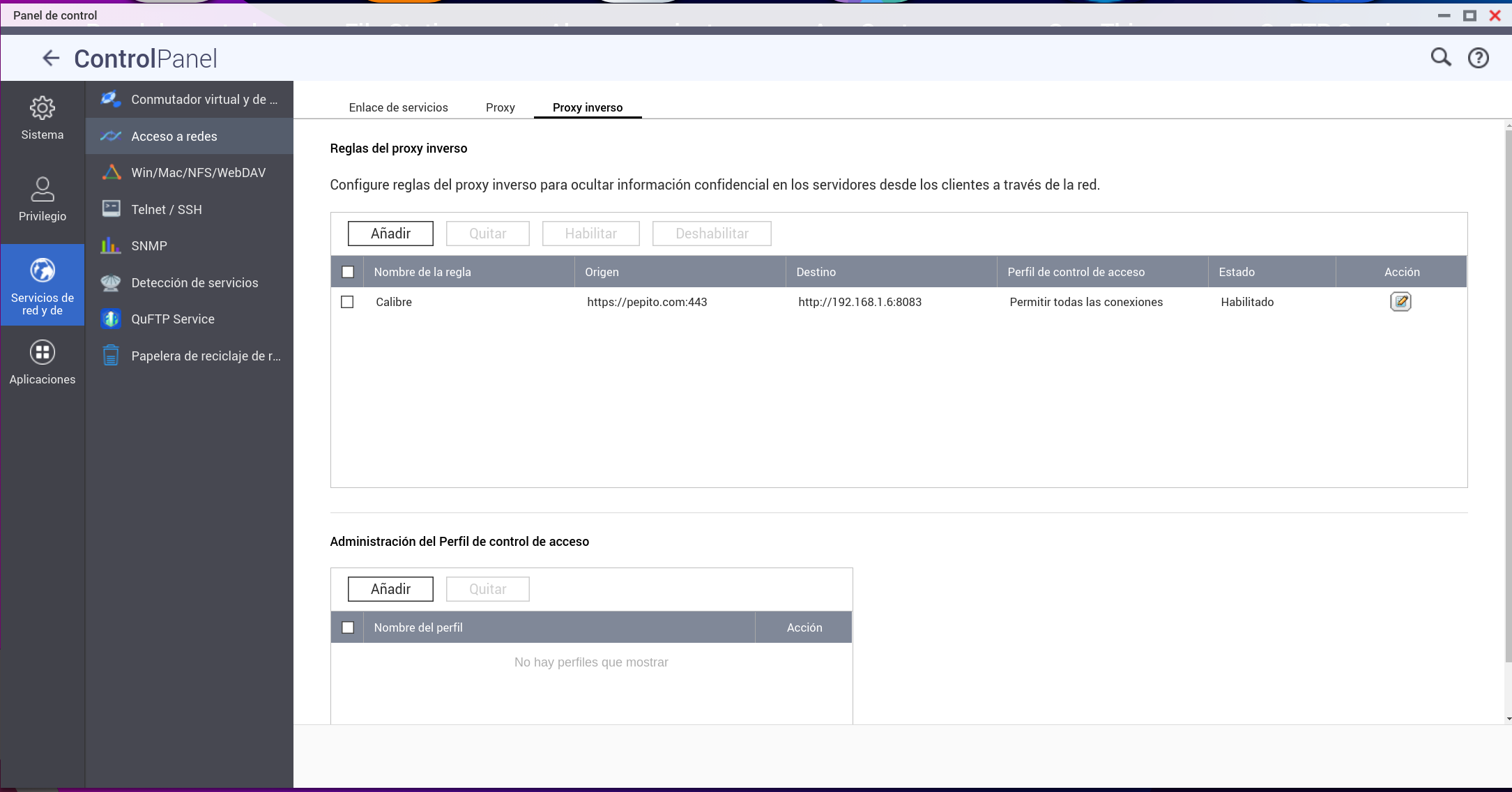Screen dimensions: 1512x792
Task: Toggle select-all checkbox in rules table header
Action: [x=348, y=272]
